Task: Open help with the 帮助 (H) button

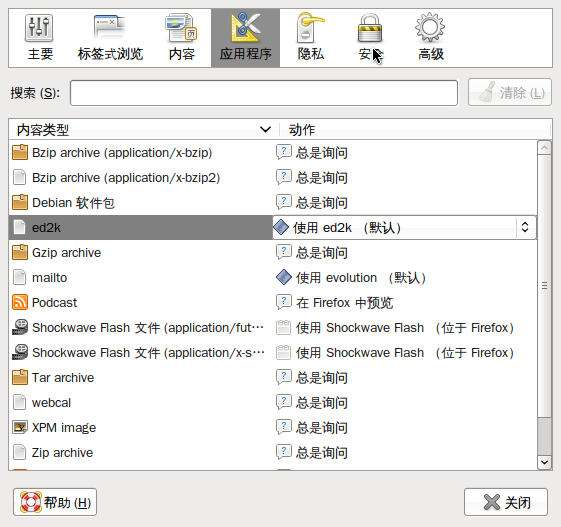Action: [x=55, y=502]
